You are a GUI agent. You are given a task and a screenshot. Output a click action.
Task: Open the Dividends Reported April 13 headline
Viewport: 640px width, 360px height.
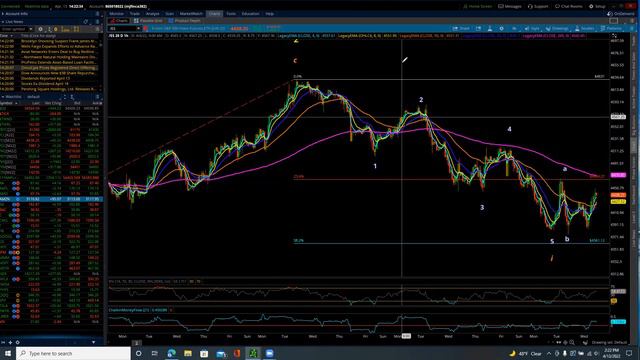45,78
